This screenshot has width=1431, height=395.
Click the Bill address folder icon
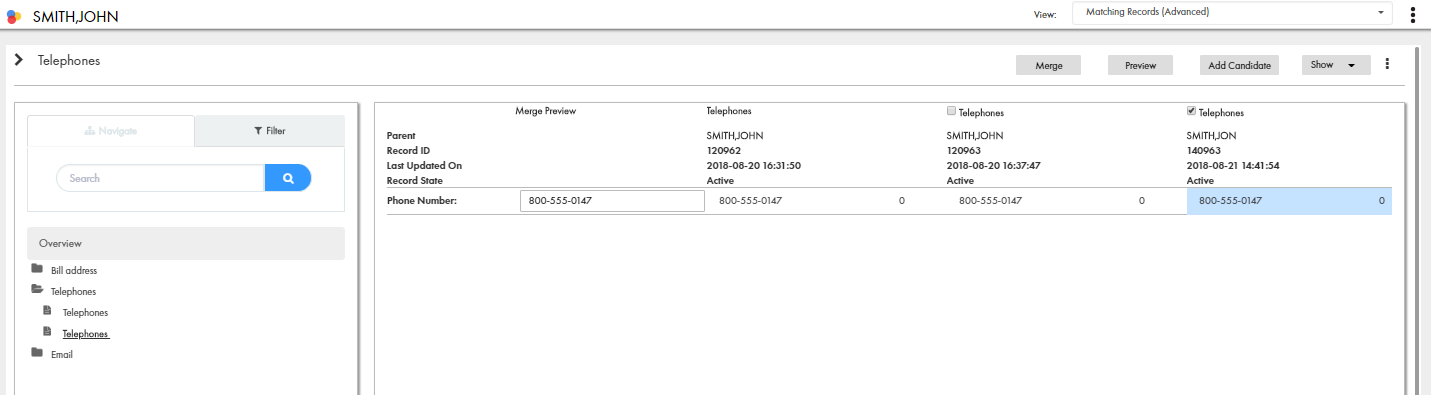click(37, 269)
